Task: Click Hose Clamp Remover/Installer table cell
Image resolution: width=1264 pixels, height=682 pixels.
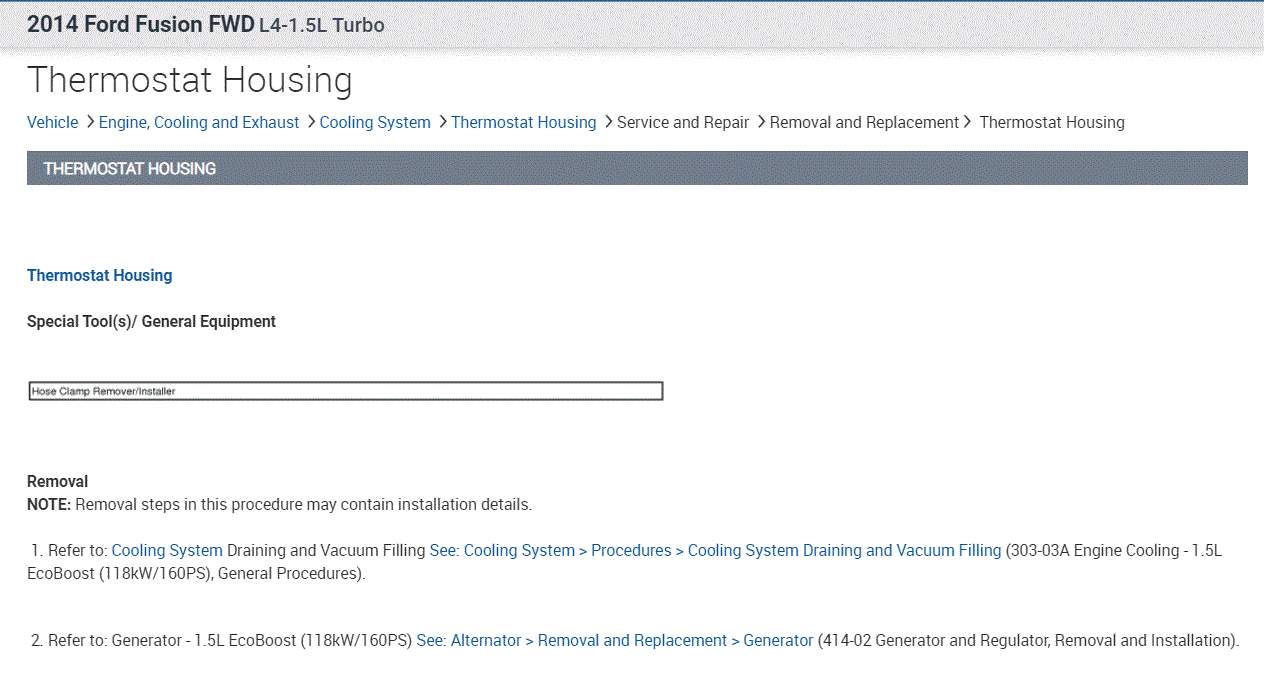Action: click(345, 391)
